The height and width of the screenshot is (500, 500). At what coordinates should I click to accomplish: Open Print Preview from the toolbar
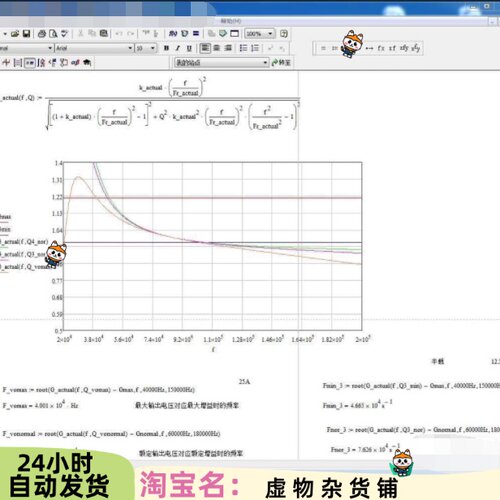(x=53, y=34)
